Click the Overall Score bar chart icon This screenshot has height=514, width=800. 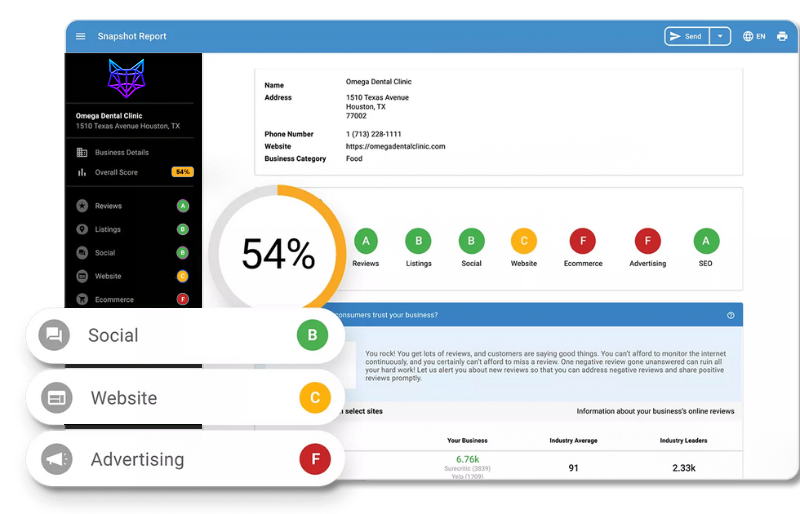click(82, 172)
